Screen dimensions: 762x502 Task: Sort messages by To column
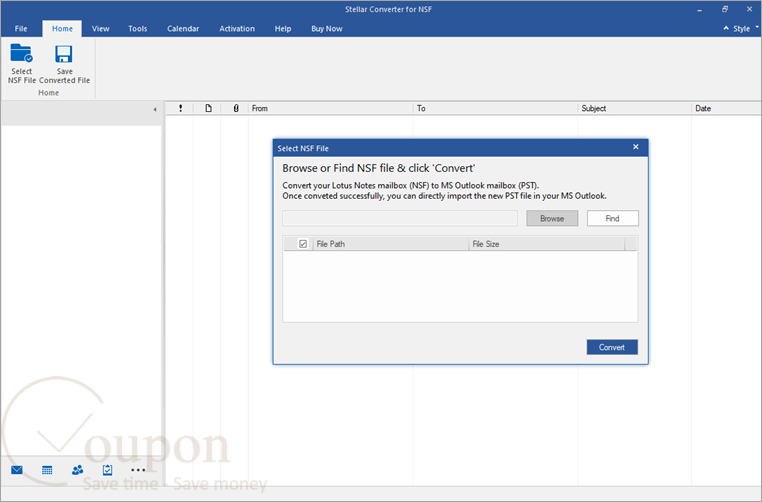tap(496, 108)
